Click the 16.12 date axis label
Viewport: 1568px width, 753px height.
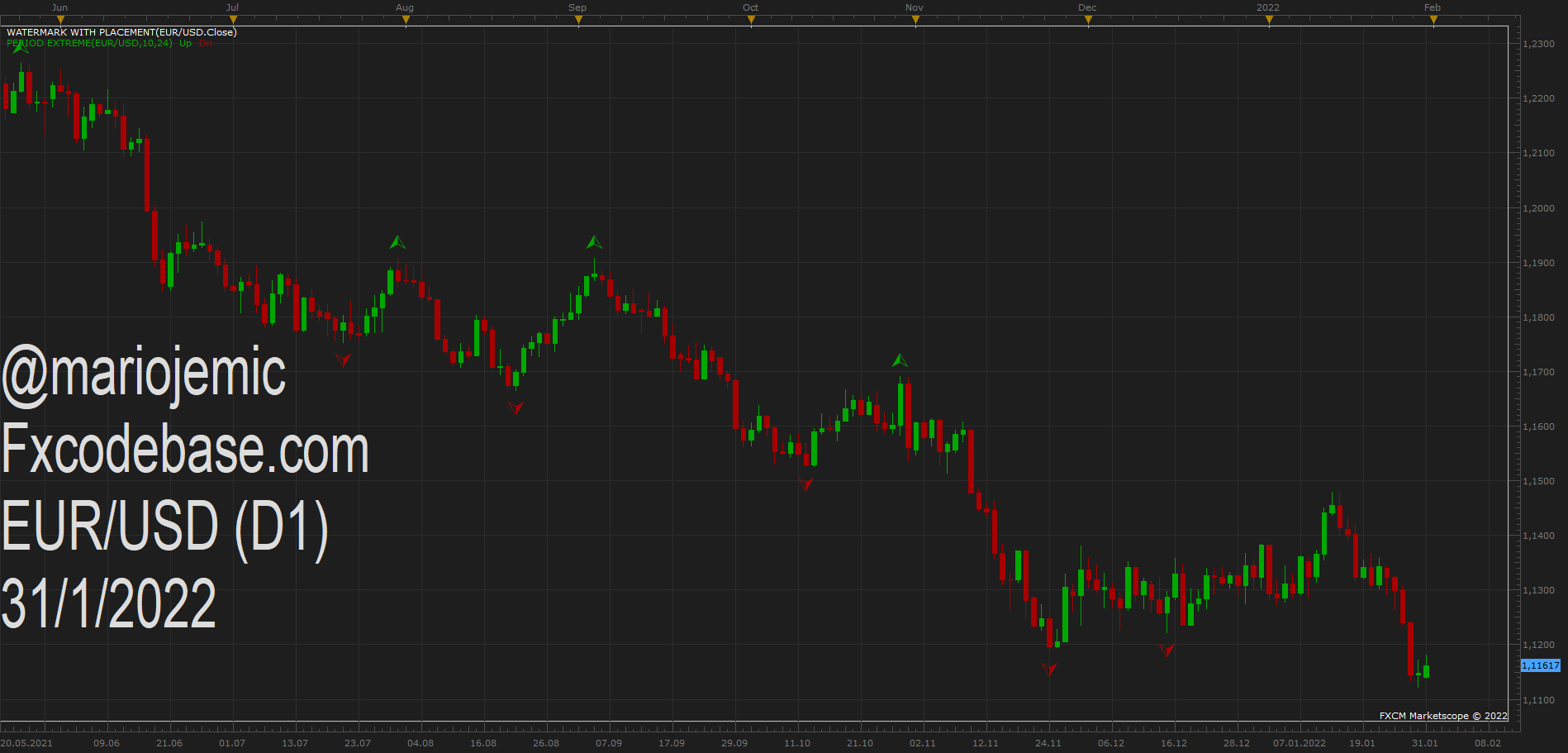click(x=1174, y=743)
